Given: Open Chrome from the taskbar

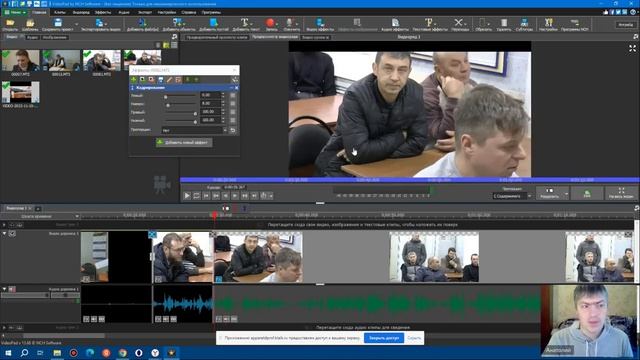Looking at the screenshot, I should pos(122,353).
